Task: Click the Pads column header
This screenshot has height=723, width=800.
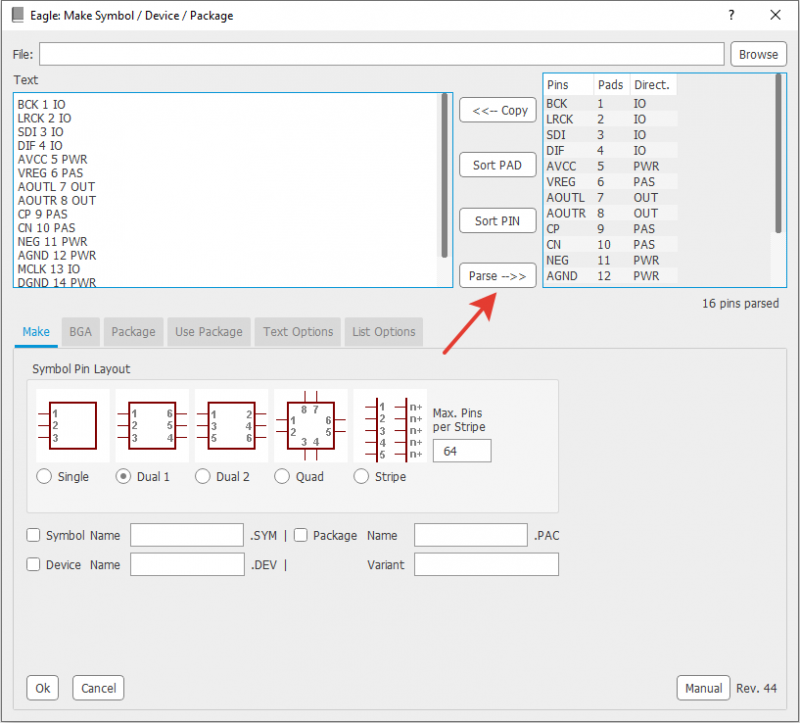Action: pos(611,85)
